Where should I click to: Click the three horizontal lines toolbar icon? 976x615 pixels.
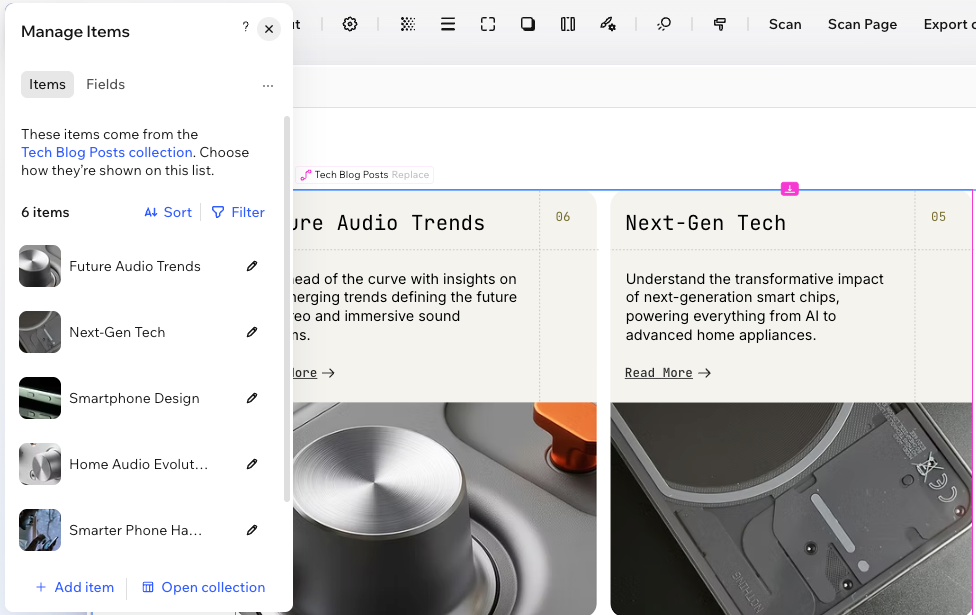pos(448,24)
